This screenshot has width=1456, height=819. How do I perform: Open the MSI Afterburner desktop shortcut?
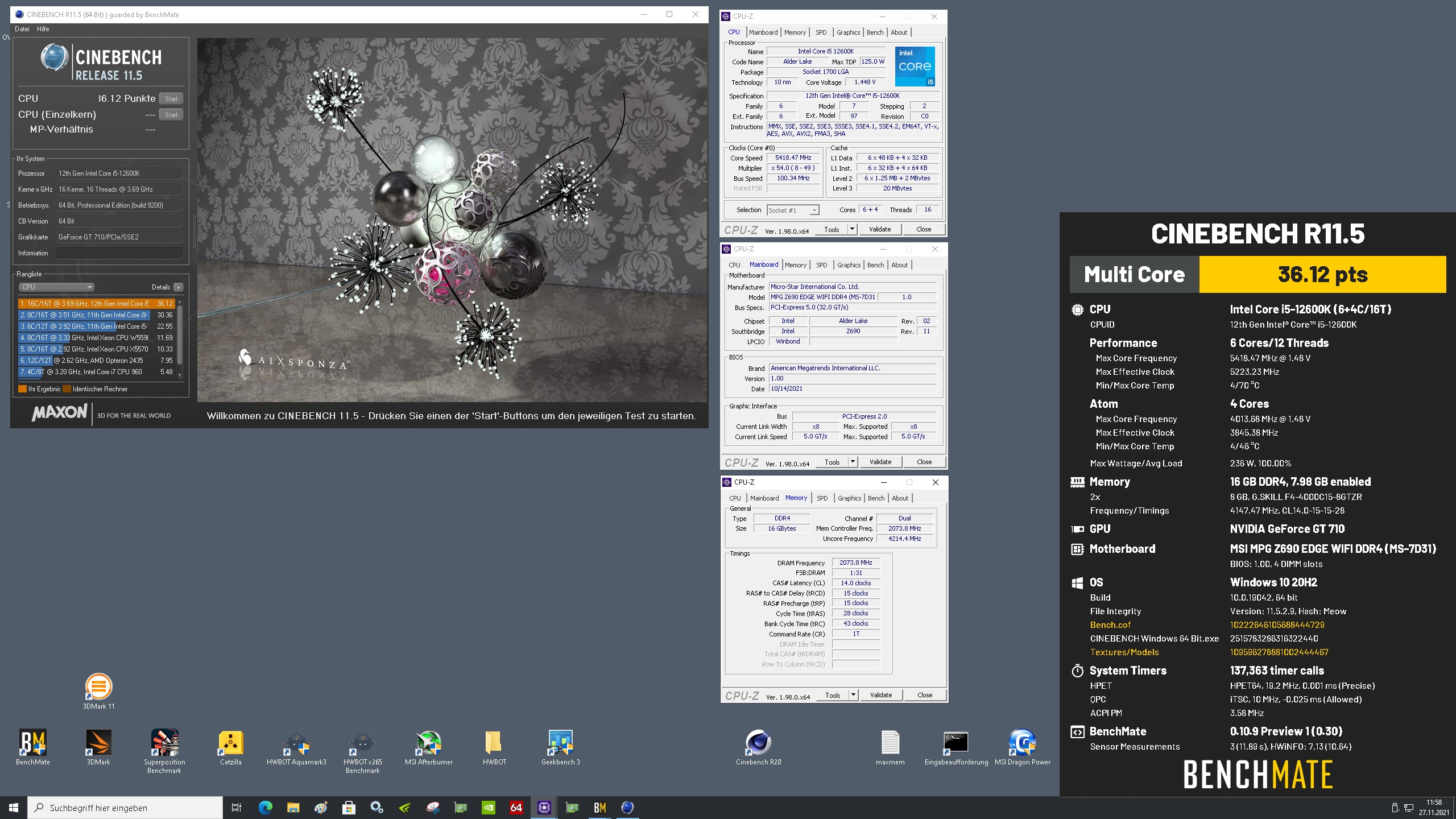tap(429, 747)
